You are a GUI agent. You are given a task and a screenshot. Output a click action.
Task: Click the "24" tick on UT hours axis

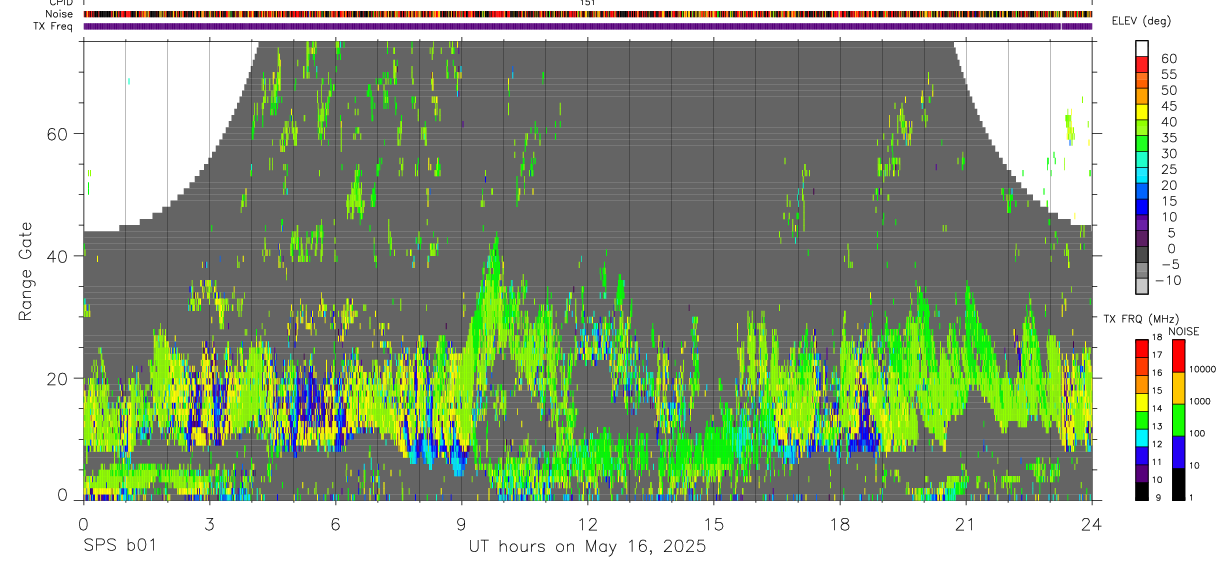pos(1092,523)
